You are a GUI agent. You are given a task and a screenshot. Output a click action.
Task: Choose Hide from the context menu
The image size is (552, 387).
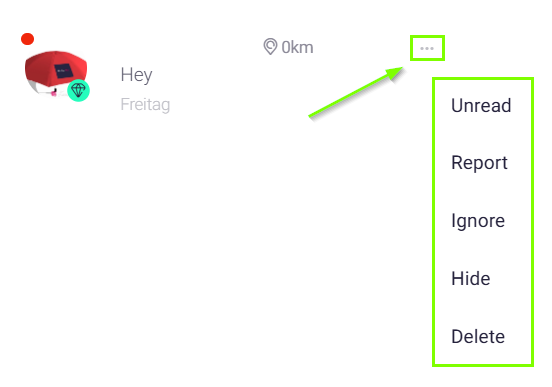pos(471,279)
